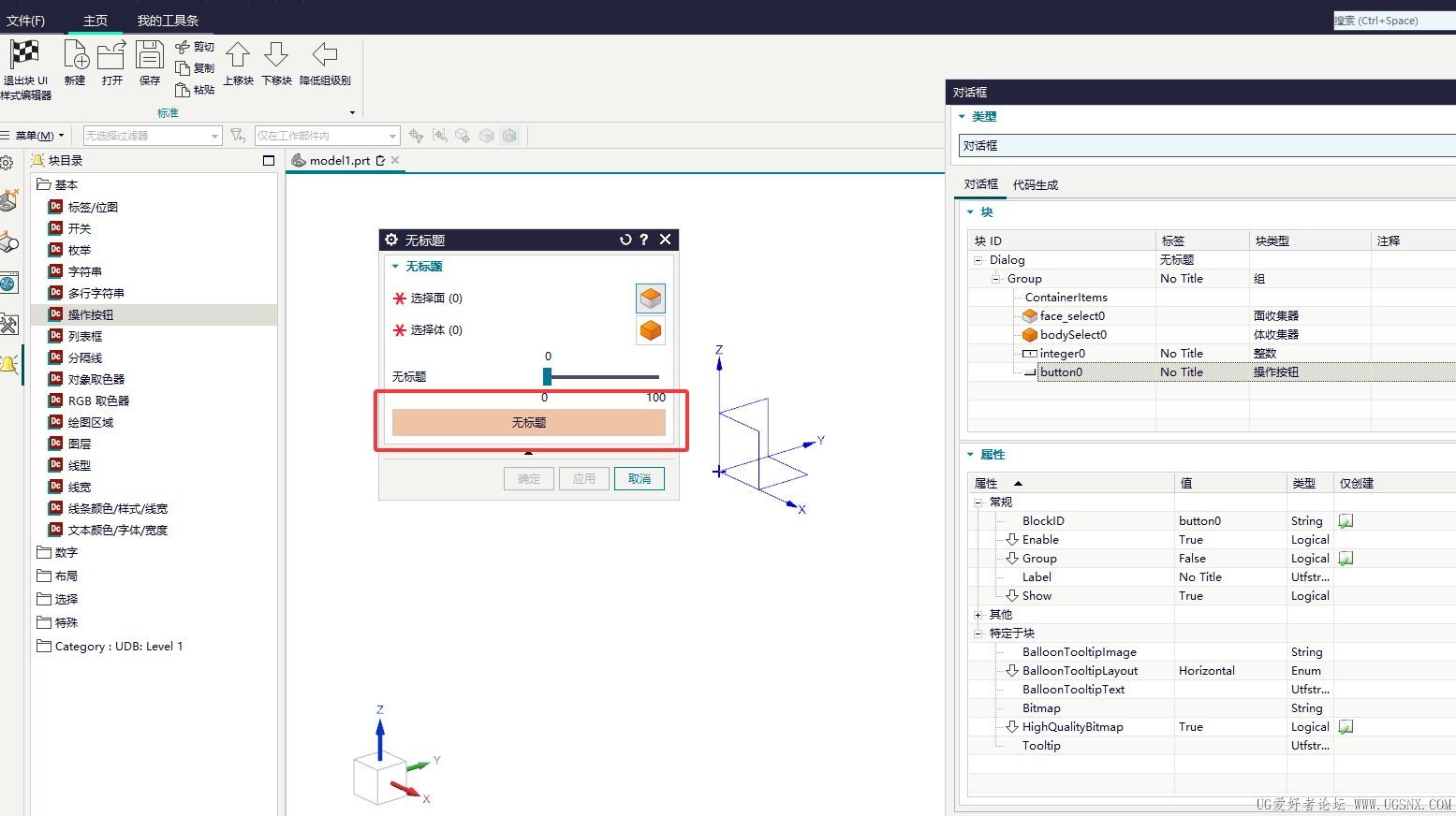Toggle the HighQualityBitmap create-only checkbox
1456x816 pixels.
pyautogui.click(x=1346, y=727)
